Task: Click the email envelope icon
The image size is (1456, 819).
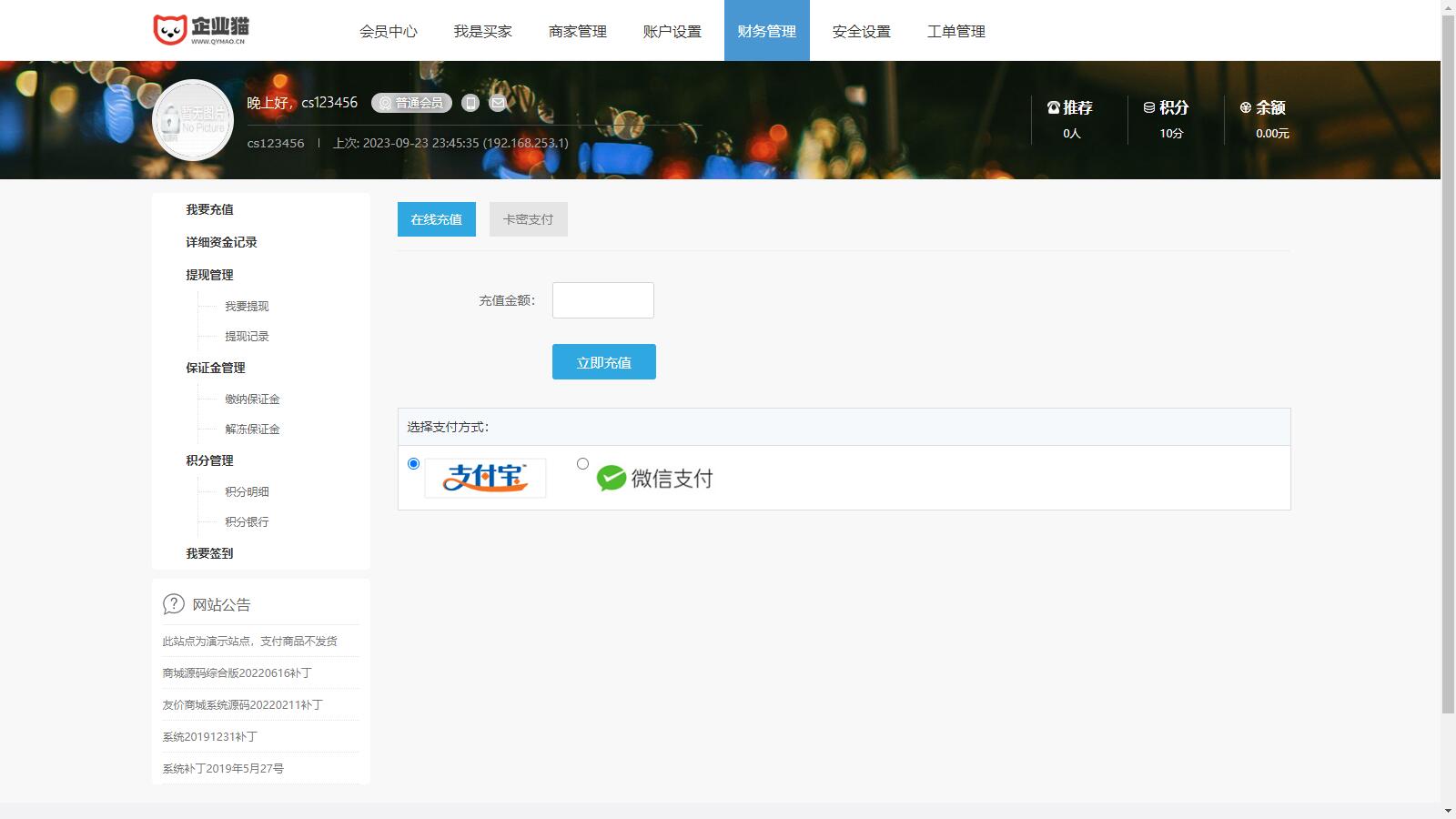Action: (x=498, y=103)
